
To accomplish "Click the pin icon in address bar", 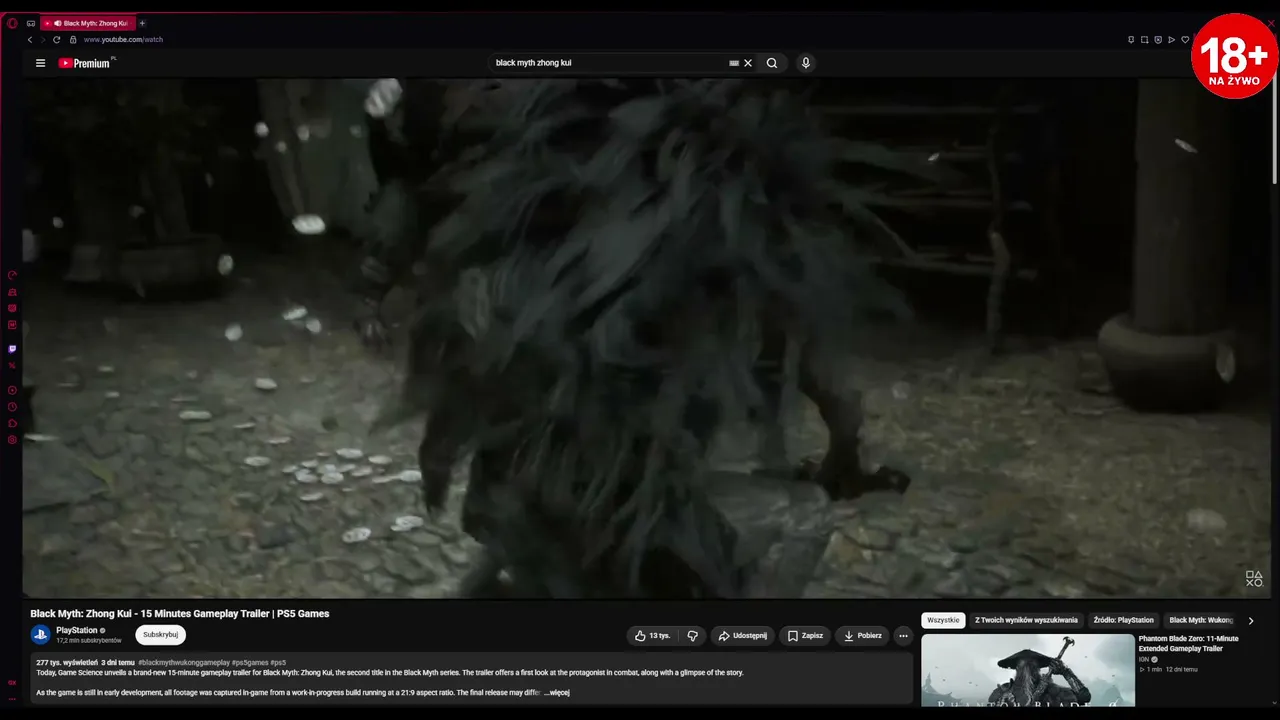I will pyautogui.click(x=1131, y=40).
